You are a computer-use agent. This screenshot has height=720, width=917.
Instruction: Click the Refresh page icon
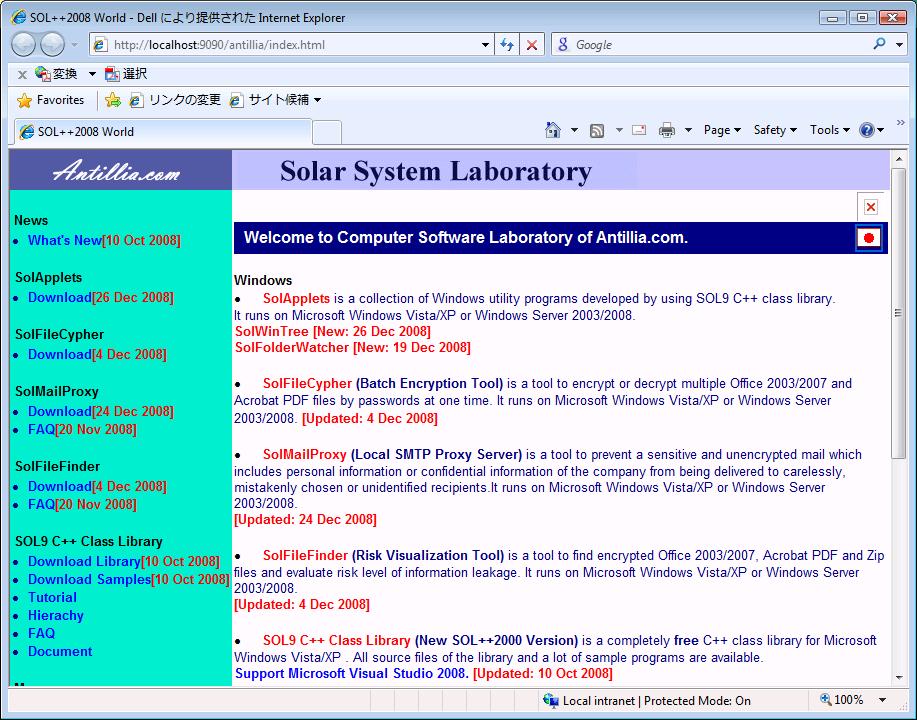[x=506, y=44]
